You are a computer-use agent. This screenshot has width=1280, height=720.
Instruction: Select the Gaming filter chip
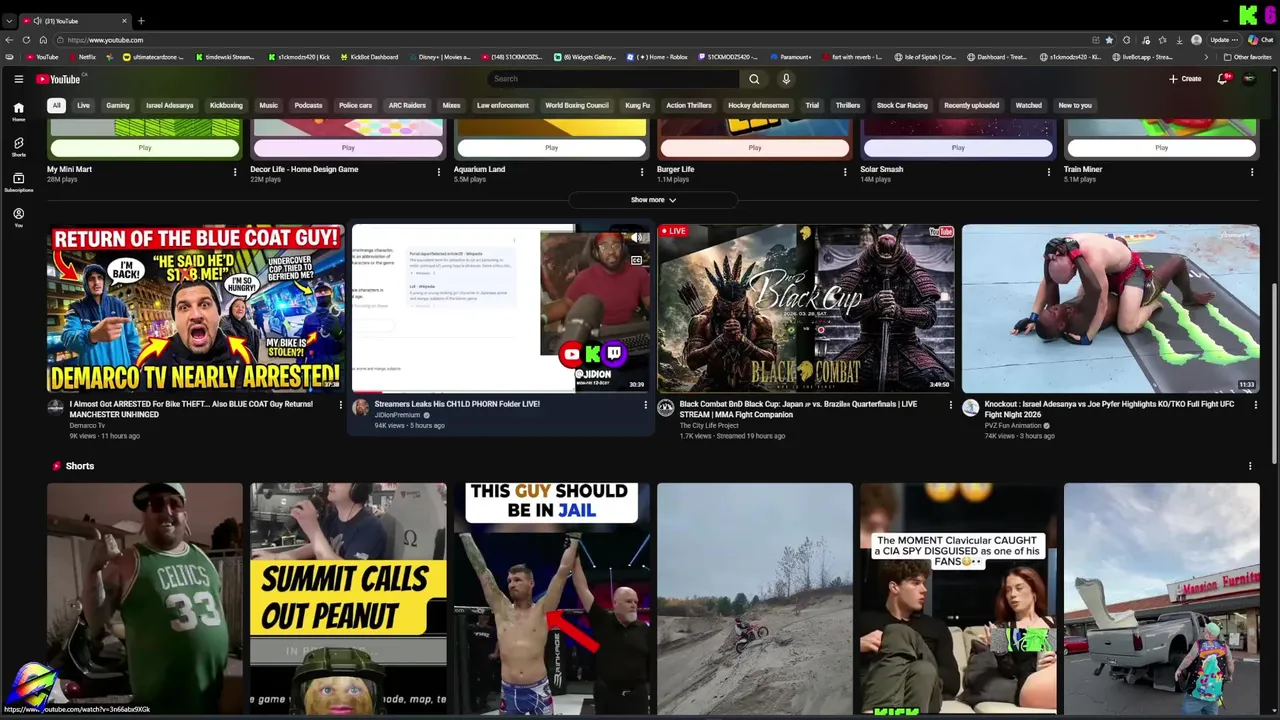pos(118,105)
